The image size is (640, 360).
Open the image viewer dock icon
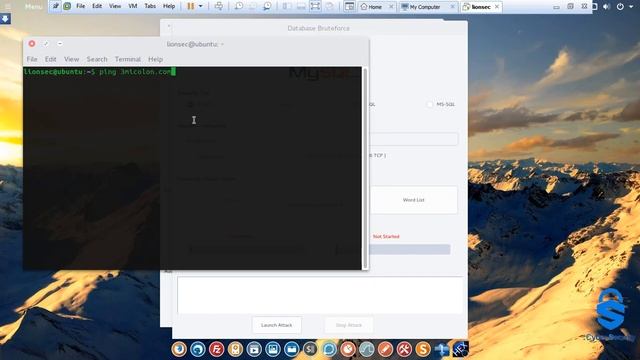click(273, 349)
